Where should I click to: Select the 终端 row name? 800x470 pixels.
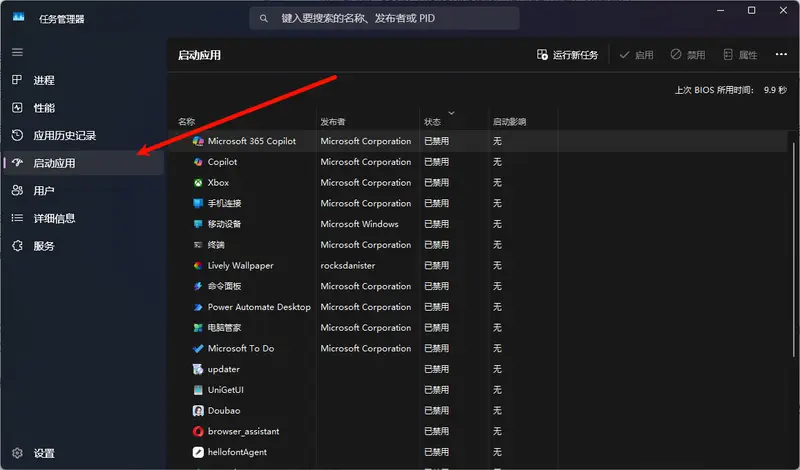(x=216, y=245)
